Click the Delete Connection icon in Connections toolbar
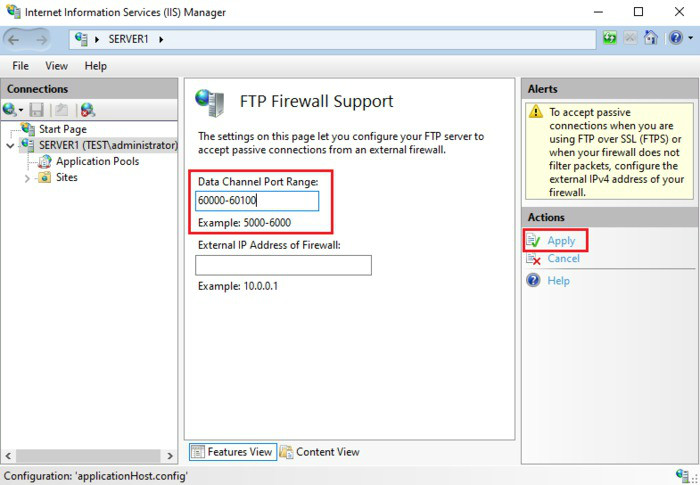700x485 pixels. [x=88, y=109]
